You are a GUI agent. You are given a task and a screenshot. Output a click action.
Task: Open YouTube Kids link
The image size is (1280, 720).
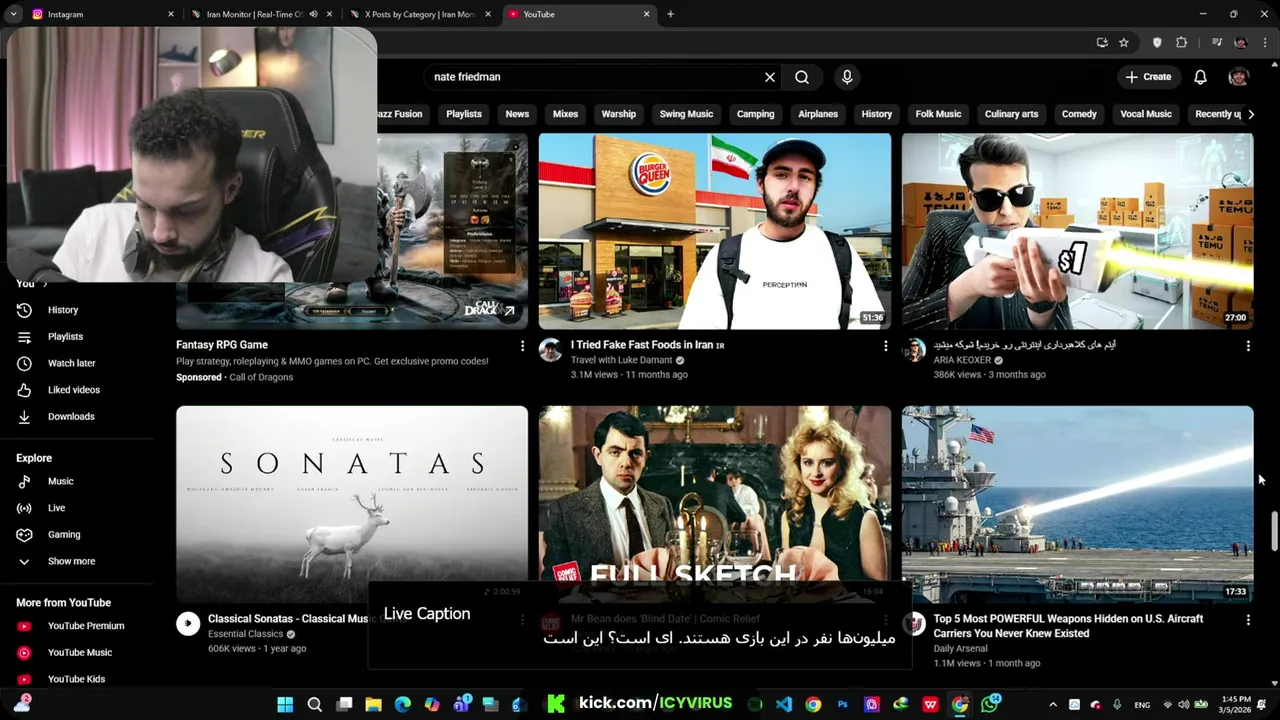[x=76, y=679]
